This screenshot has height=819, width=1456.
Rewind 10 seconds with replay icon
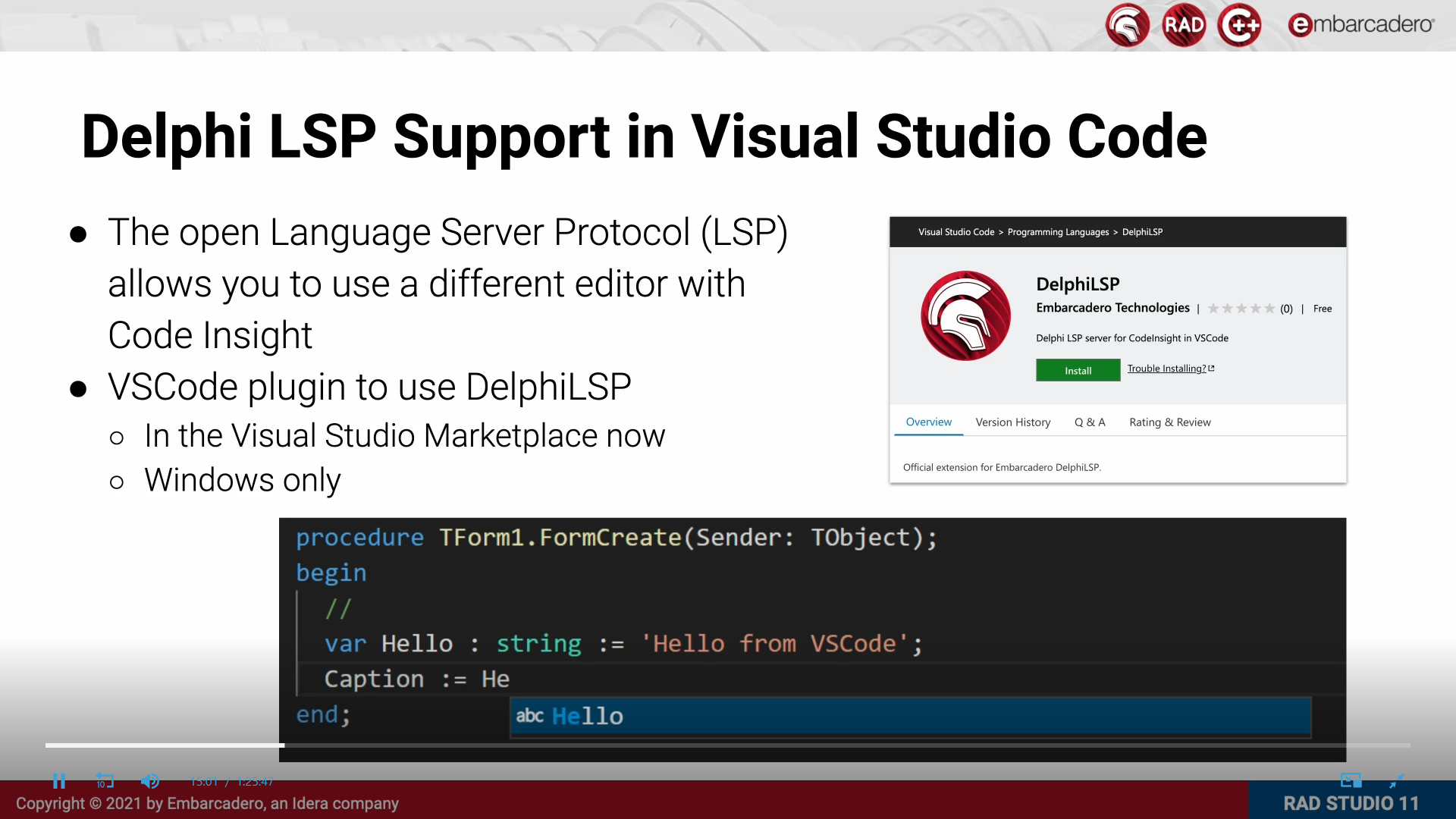(x=105, y=780)
